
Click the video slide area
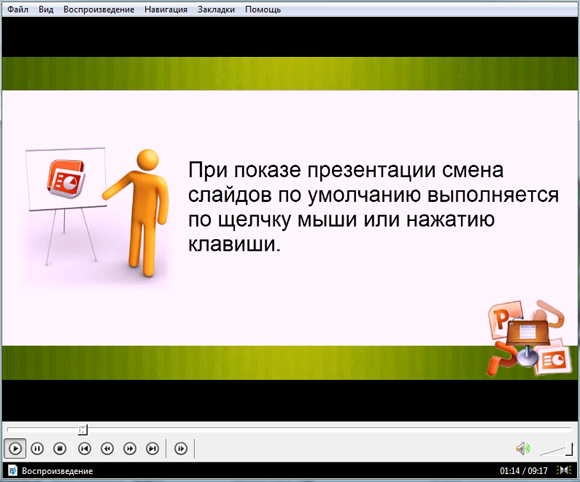pos(290,218)
